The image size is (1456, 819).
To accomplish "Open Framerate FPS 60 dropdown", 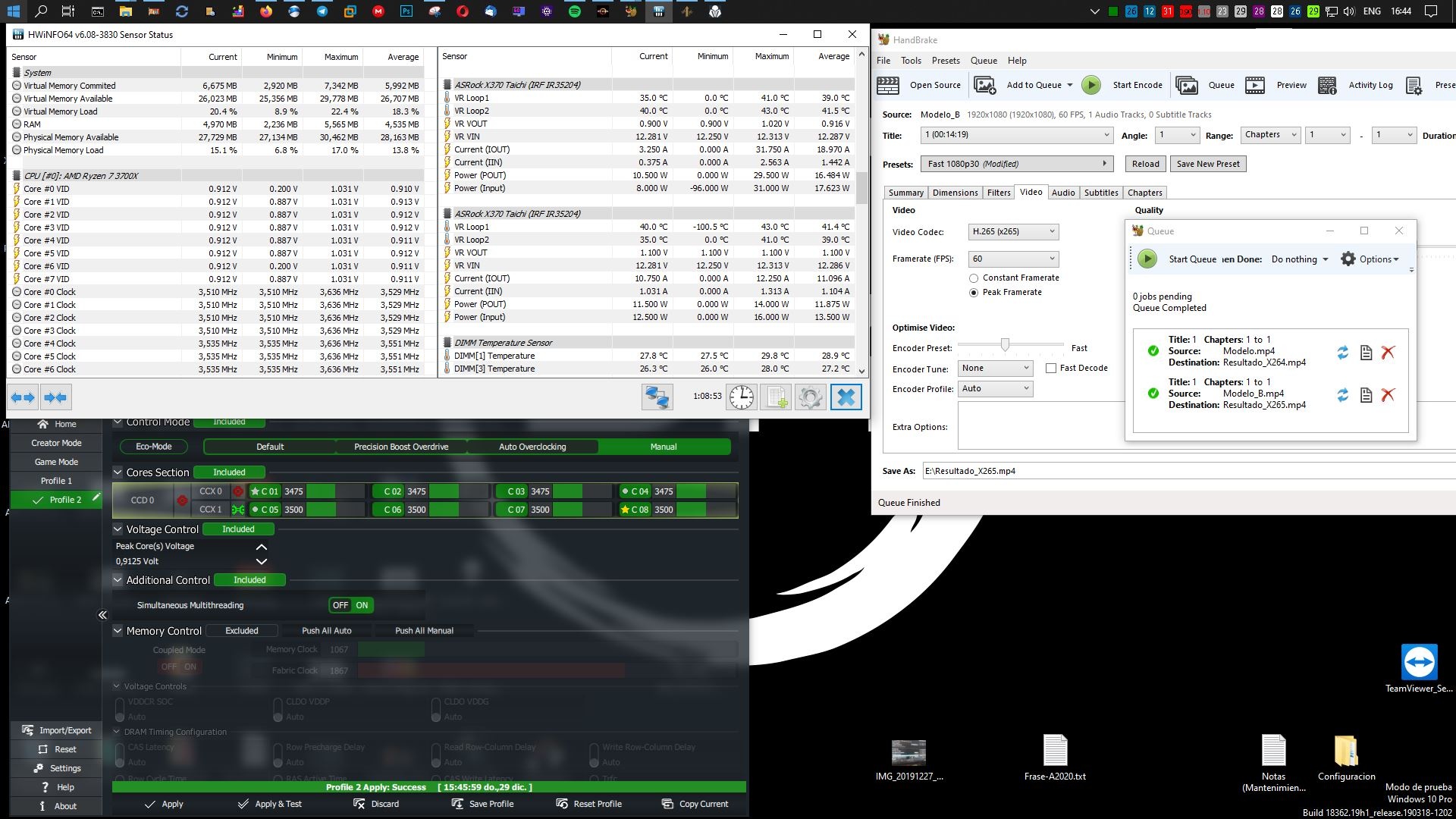I will 1013,259.
